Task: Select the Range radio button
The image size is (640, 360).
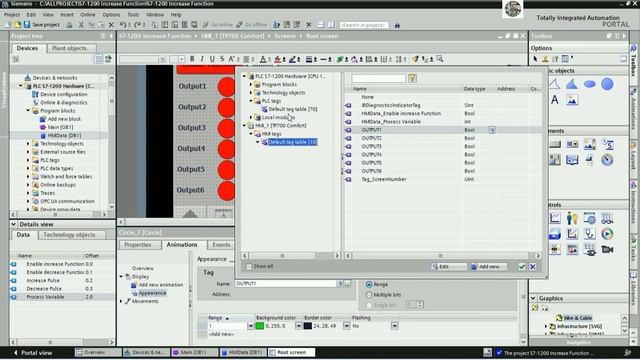Action: tap(369, 284)
